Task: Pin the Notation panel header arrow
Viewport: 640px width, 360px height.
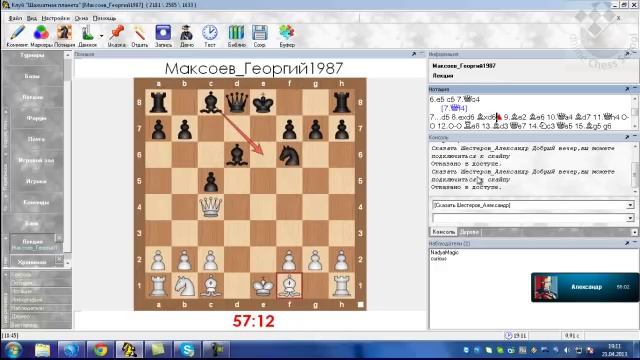Action: click(x=627, y=89)
